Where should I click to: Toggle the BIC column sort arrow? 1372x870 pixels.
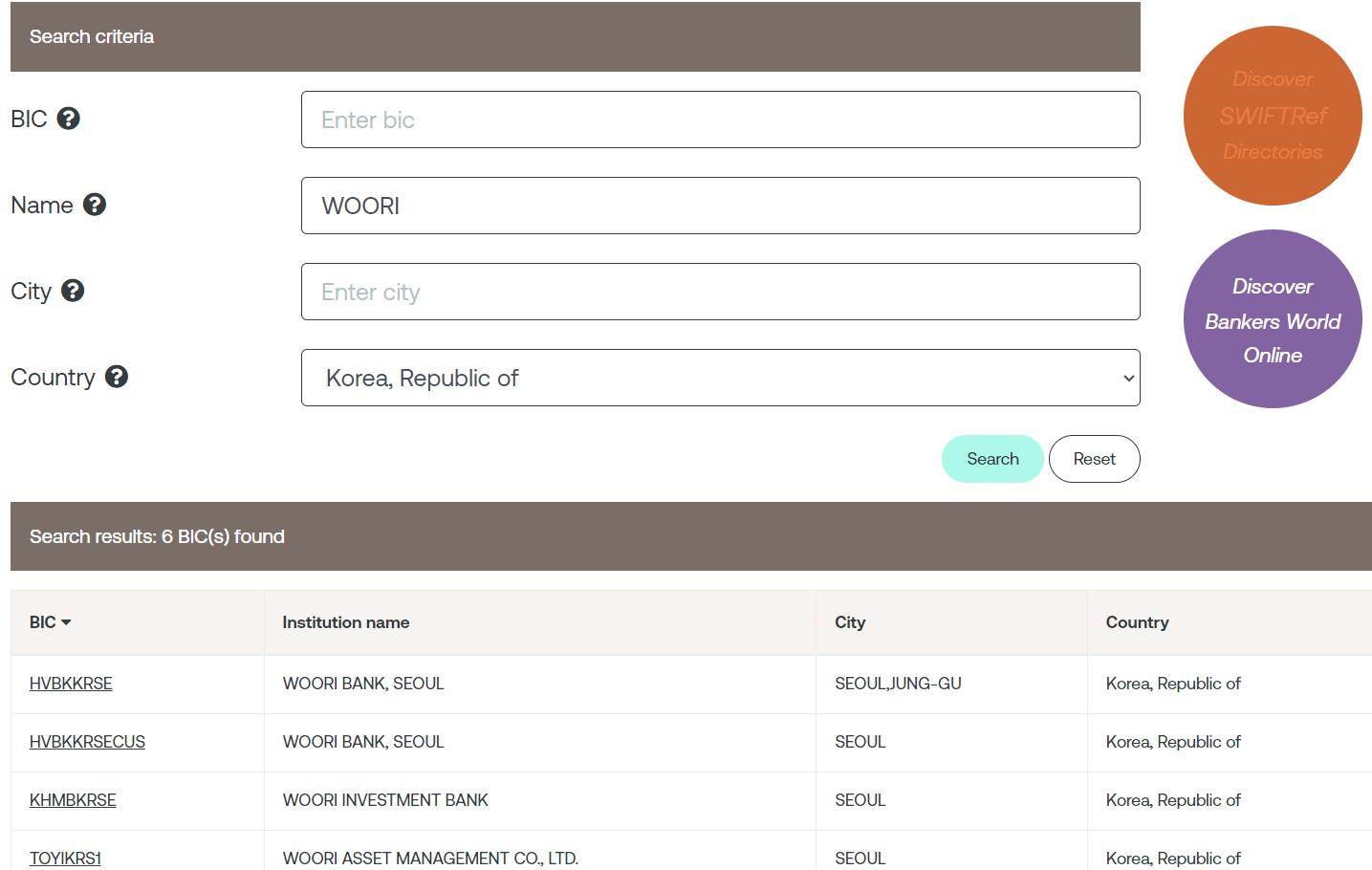[x=66, y=622]
